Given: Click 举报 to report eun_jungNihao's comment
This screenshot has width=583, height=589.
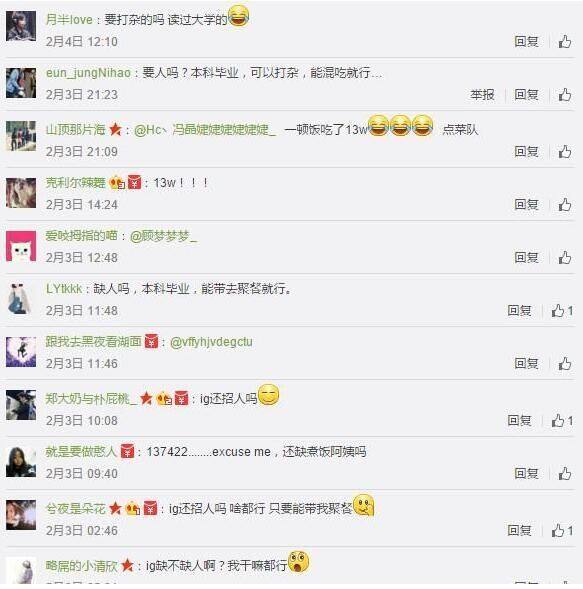Looking at the screenshot, I should click(x=482, y=95).
